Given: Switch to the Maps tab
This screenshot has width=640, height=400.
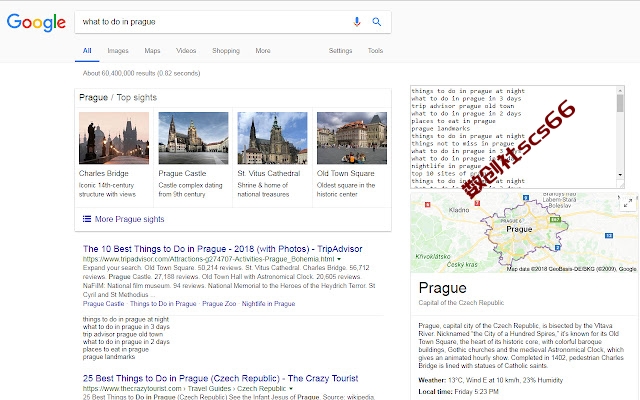Looking at the screenshot, I should coord(152,51).
